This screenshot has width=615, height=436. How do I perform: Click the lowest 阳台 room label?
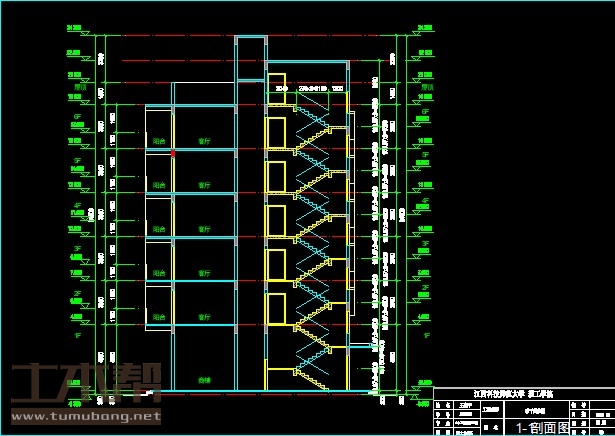[158, 318]
